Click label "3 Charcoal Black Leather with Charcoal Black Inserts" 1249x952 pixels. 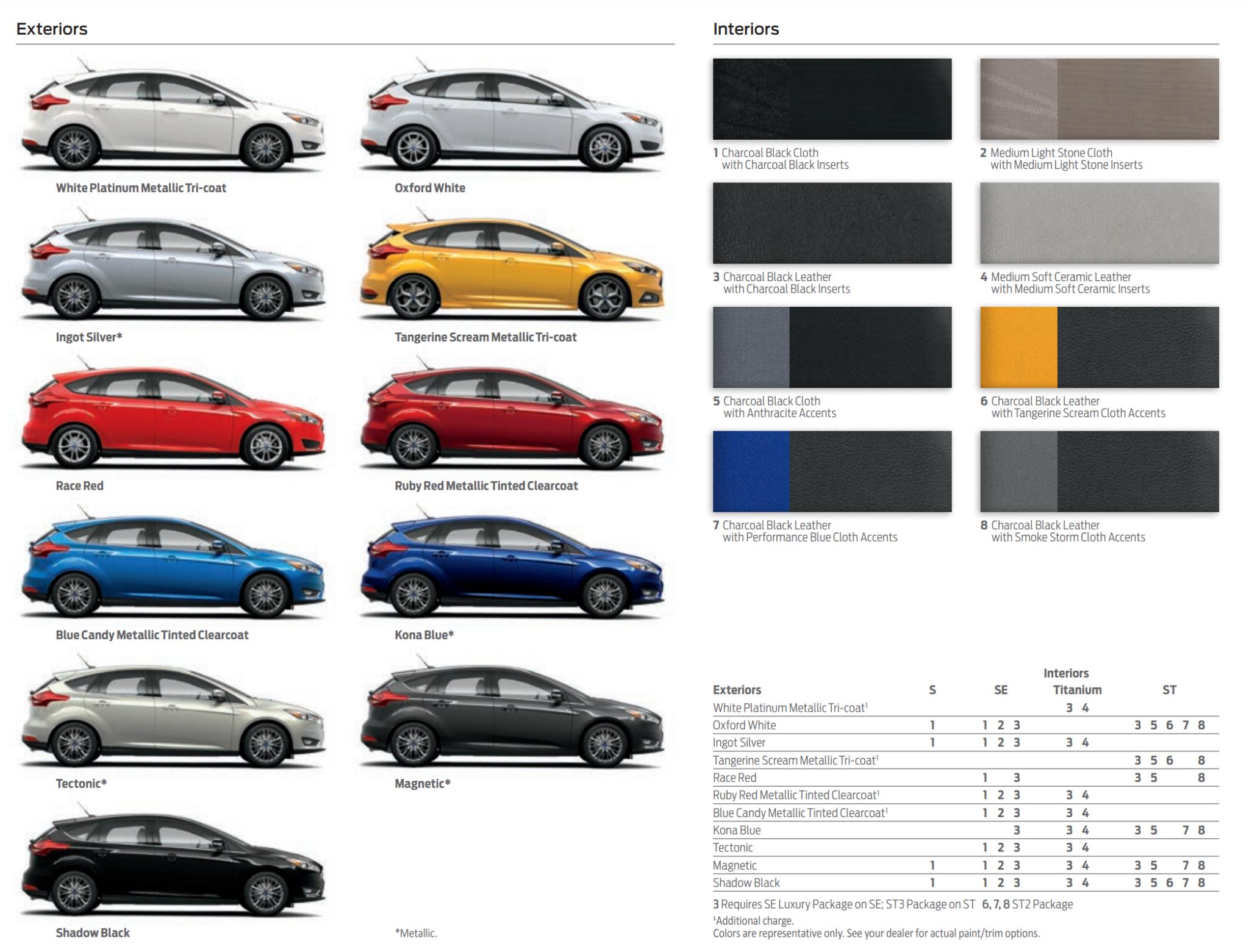click(782, 283)
